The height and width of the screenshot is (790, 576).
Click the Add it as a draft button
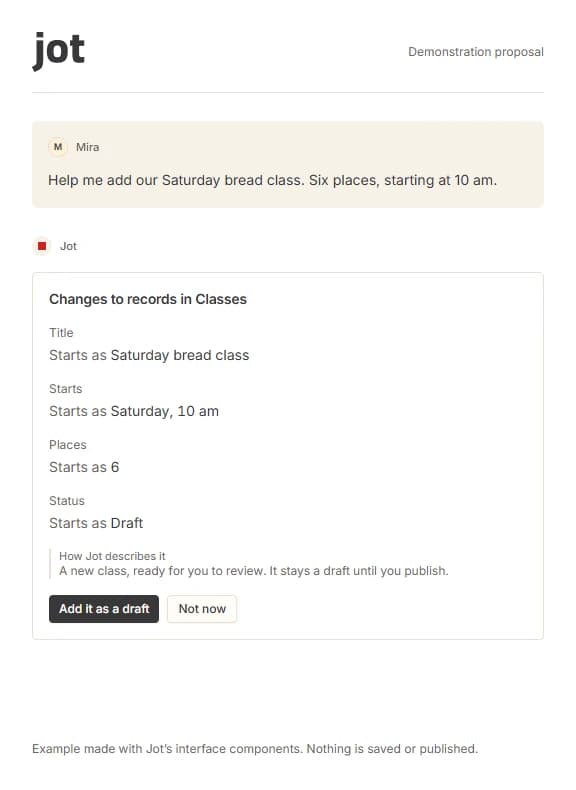click(x=104, y=609)
